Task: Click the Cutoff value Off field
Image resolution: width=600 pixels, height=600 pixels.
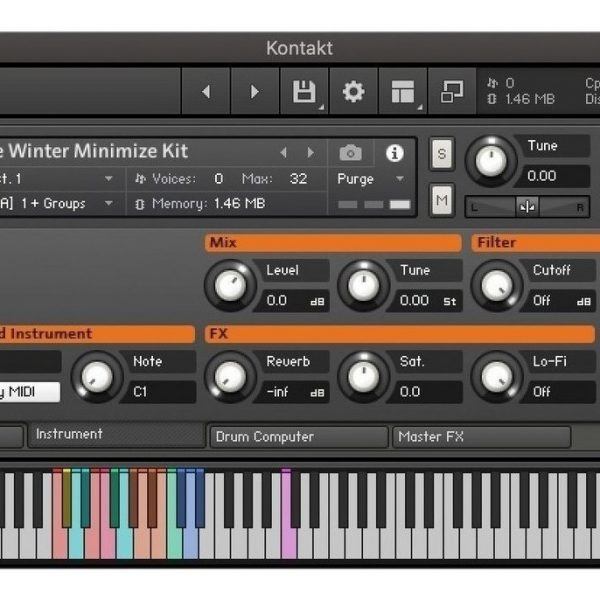Action: [x=559, y=301]
